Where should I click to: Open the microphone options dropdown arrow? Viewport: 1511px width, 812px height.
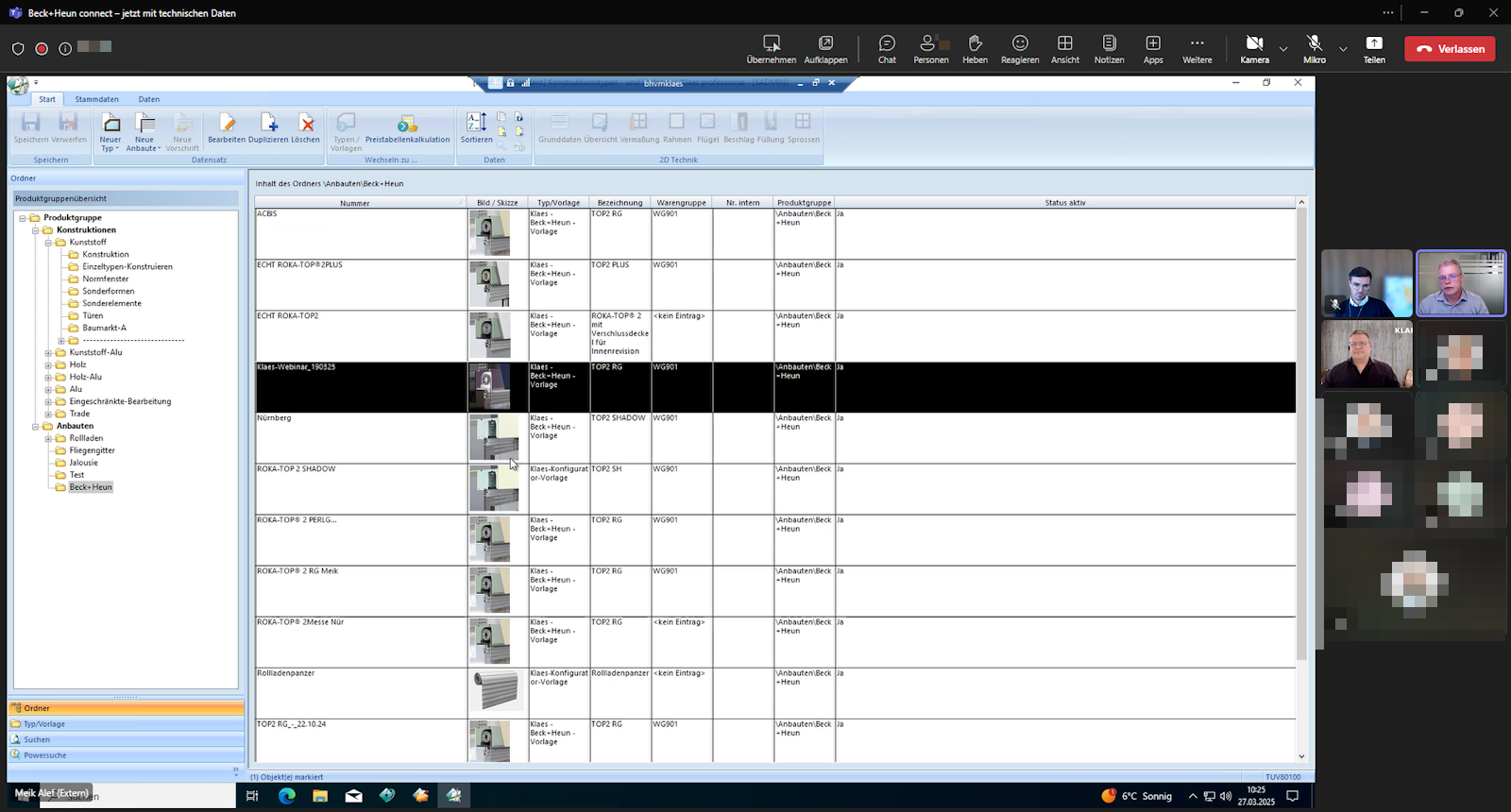click(x=1343, y=49)
